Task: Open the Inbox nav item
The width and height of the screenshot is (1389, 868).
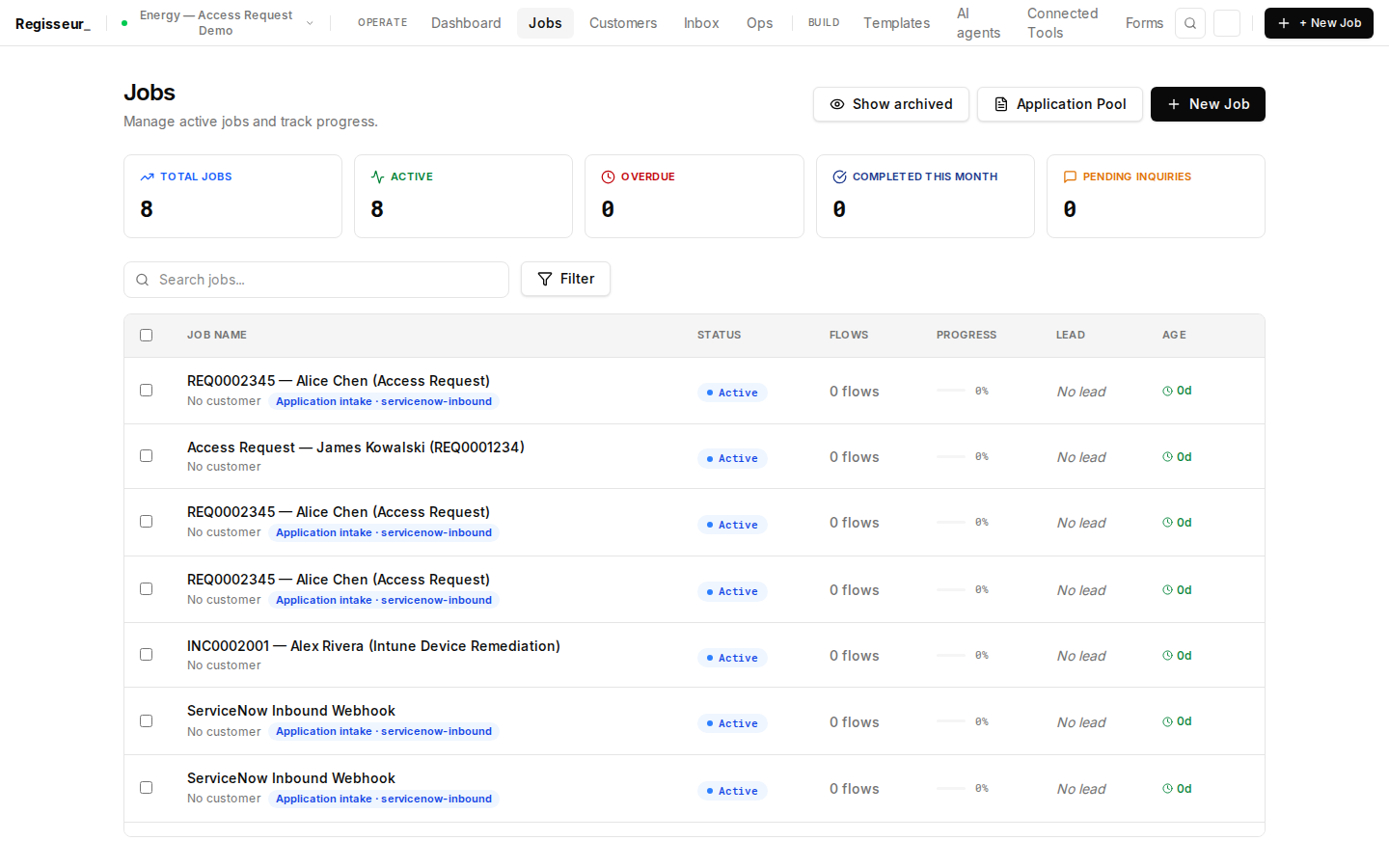Action: point(701,23)
